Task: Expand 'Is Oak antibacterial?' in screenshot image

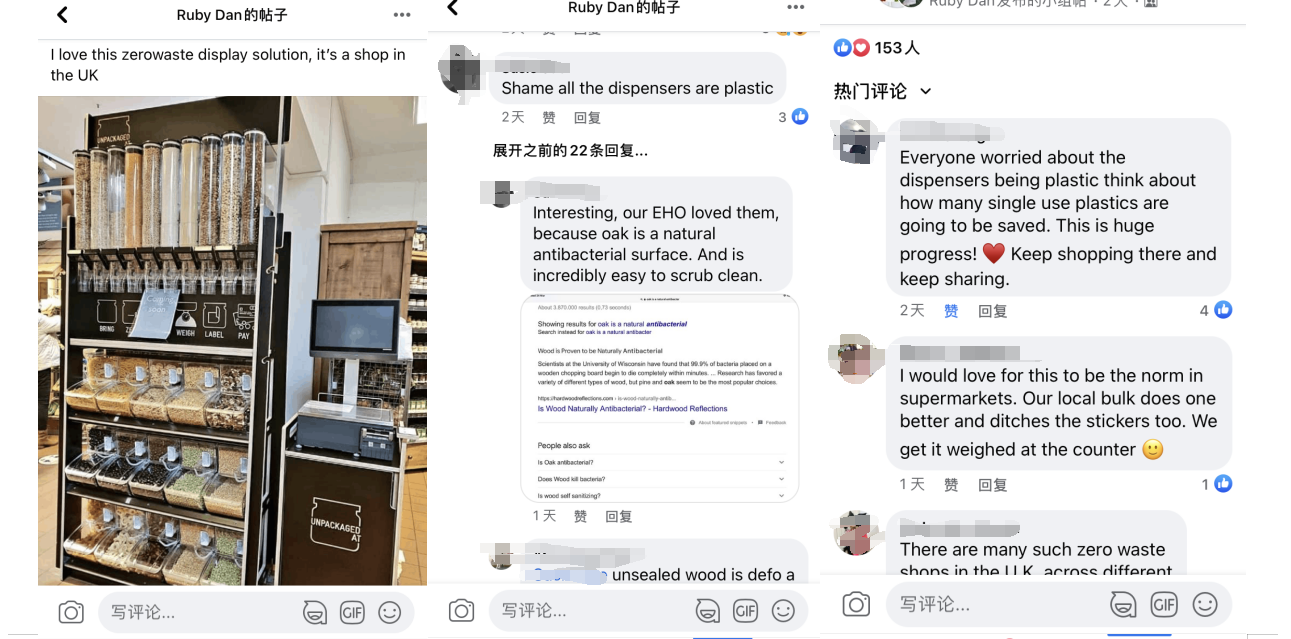Action: pos(661,463)
